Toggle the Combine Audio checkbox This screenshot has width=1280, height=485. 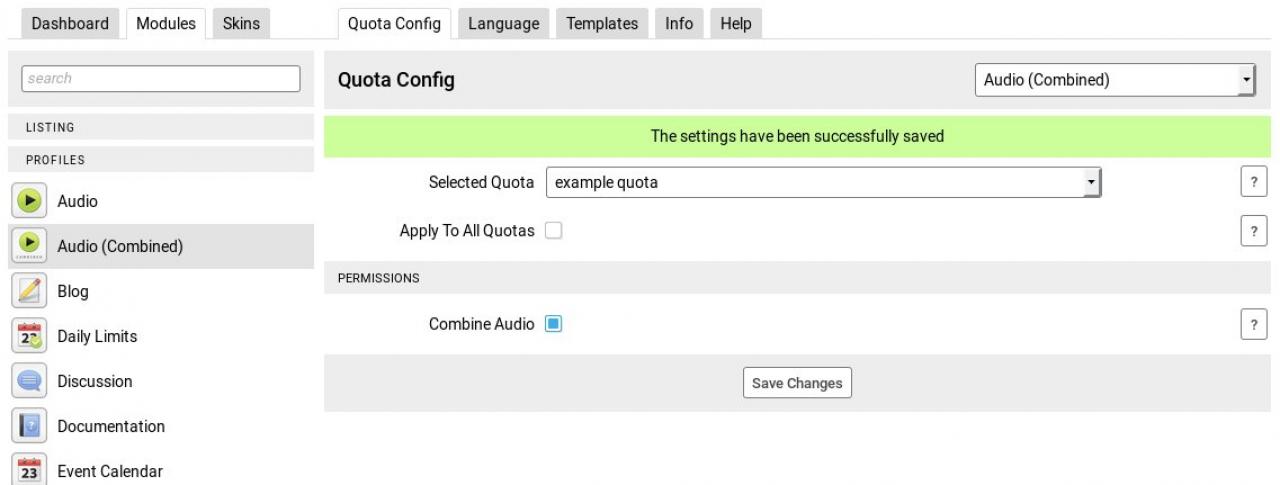[553, 324]
